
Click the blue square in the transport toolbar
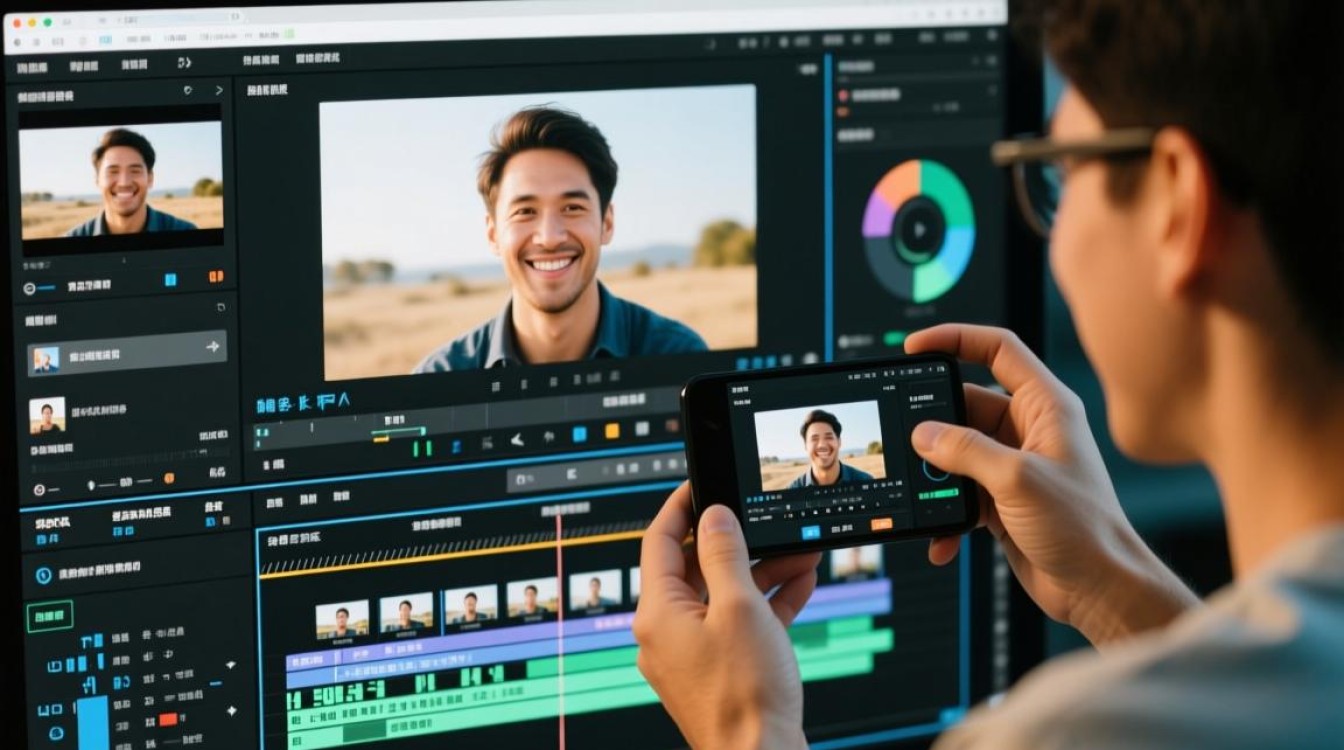coord(579,434)
